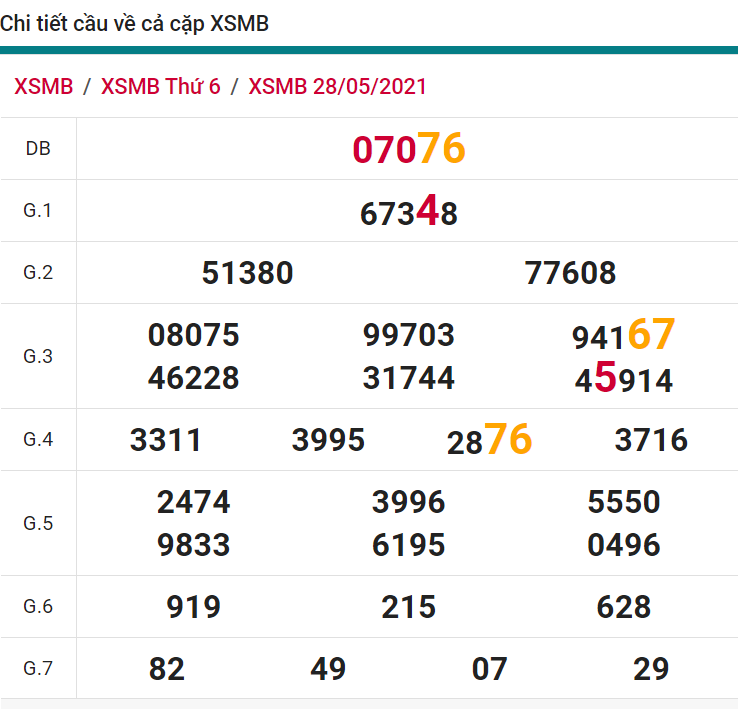738x709 pixels.
Task: Click the G.5 row label
Action: tap(38, 523)
